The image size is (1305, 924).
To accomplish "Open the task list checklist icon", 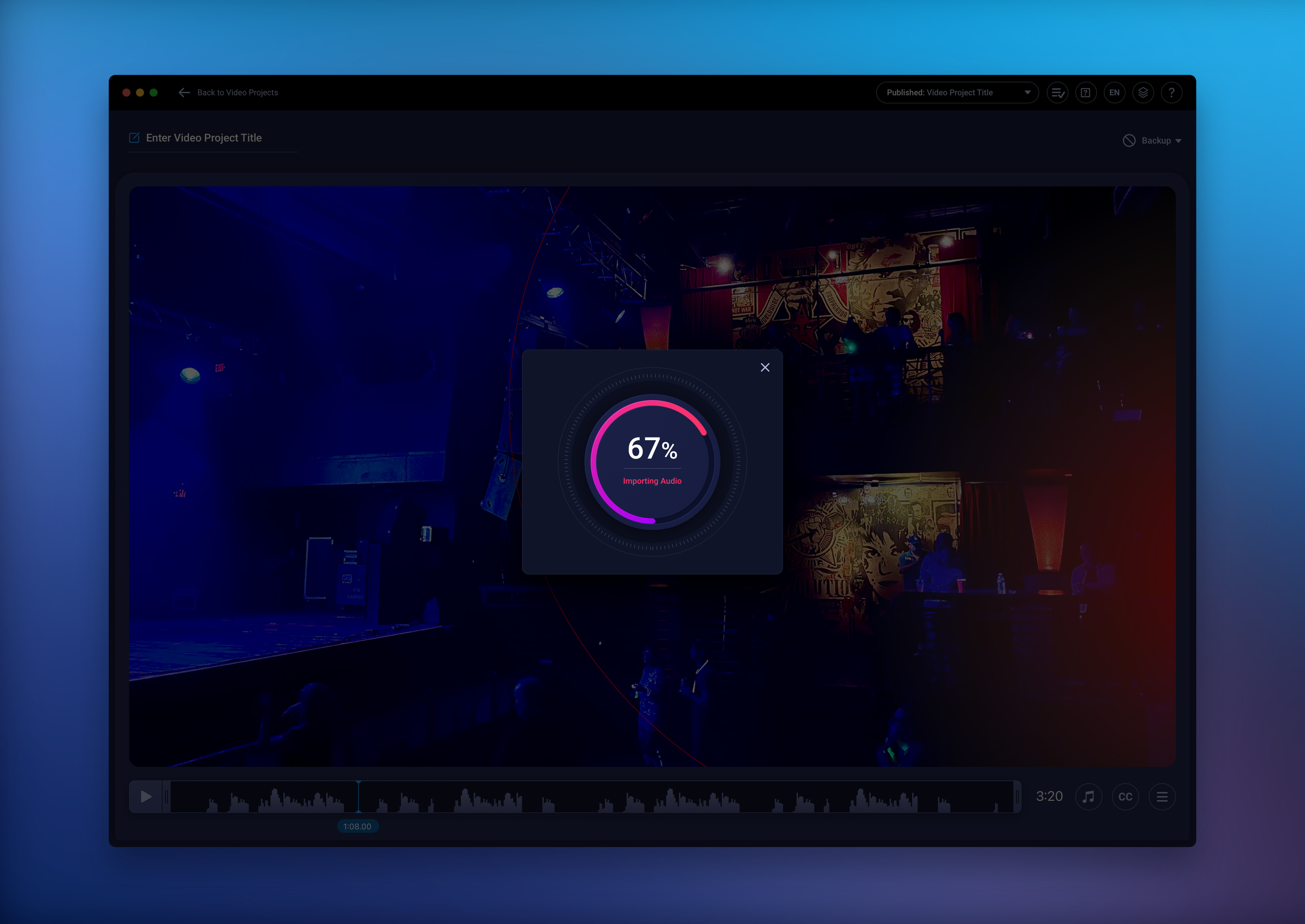I will 1057,92.
